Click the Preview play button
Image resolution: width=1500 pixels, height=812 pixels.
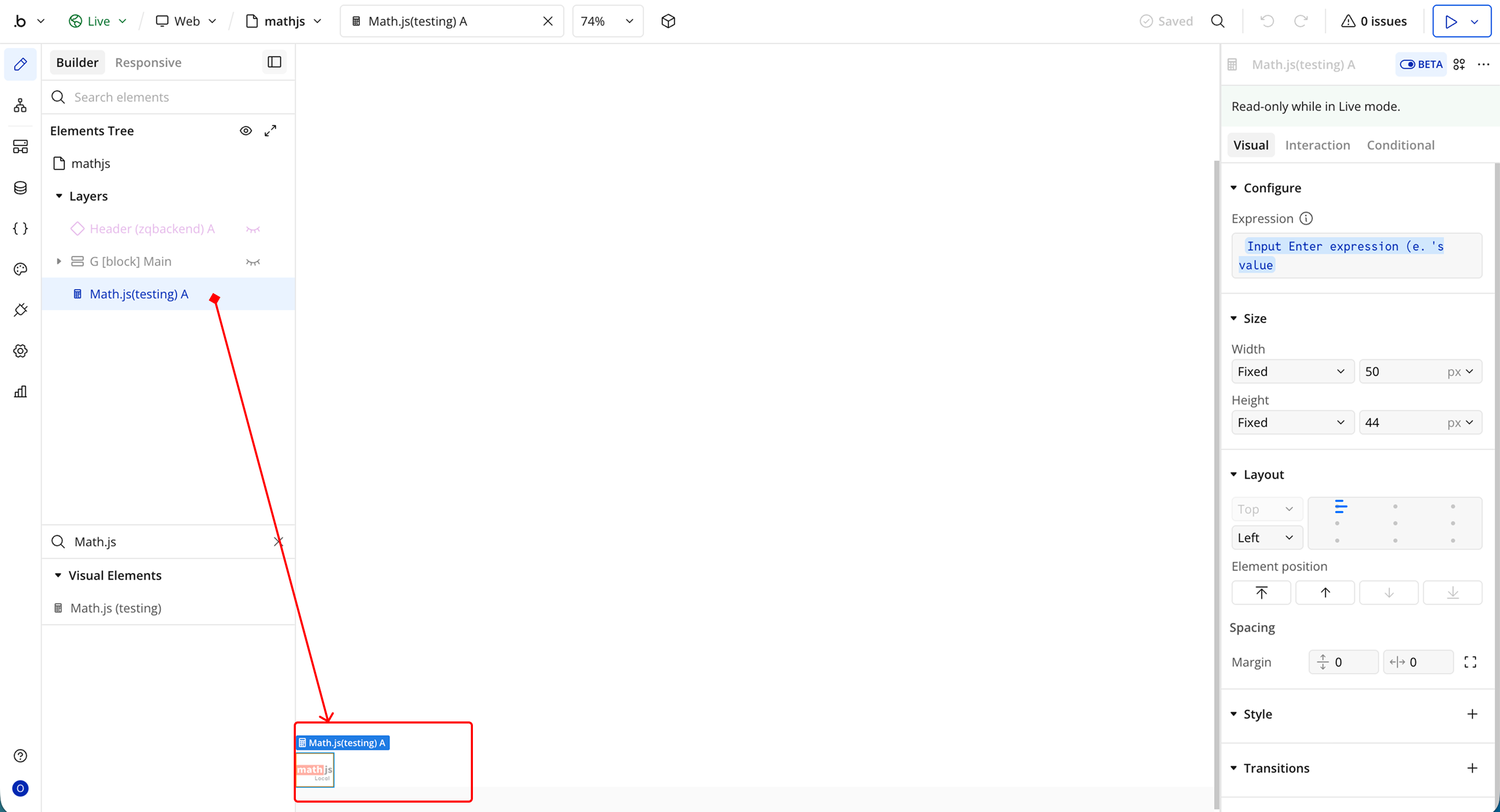[1451, 21]
